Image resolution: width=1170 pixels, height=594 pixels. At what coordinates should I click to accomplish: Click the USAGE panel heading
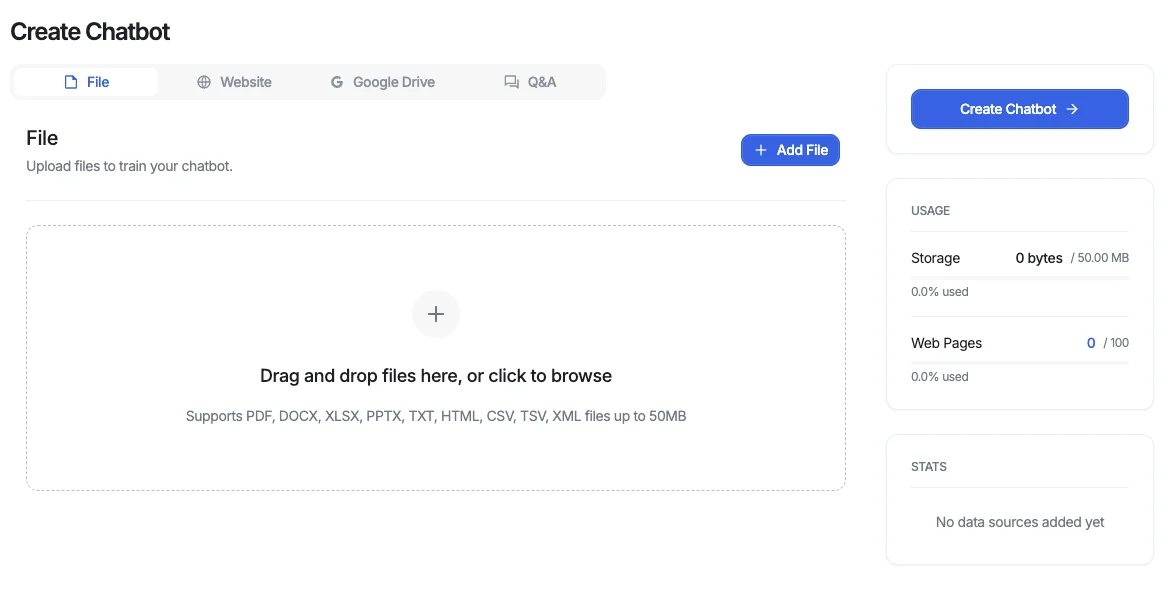[x=930, y=210]
